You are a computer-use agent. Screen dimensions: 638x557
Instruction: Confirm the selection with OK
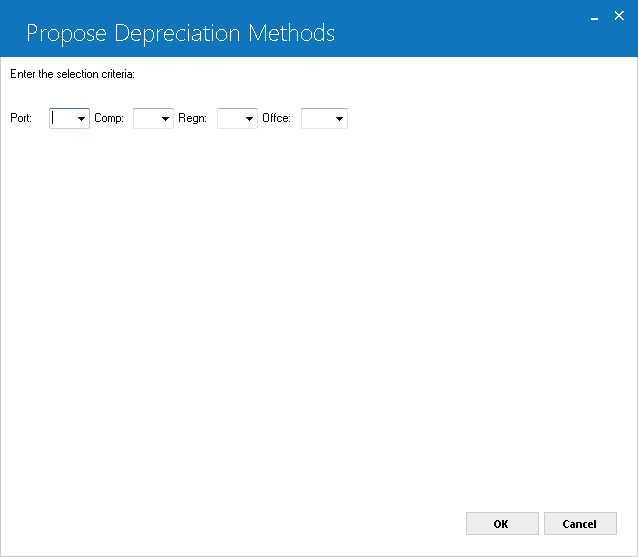[x=502, y=524]
